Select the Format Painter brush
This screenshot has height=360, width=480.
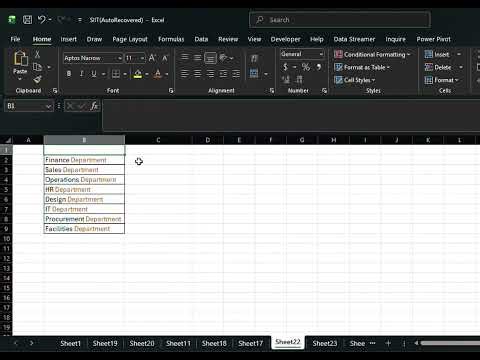point(37,79)
